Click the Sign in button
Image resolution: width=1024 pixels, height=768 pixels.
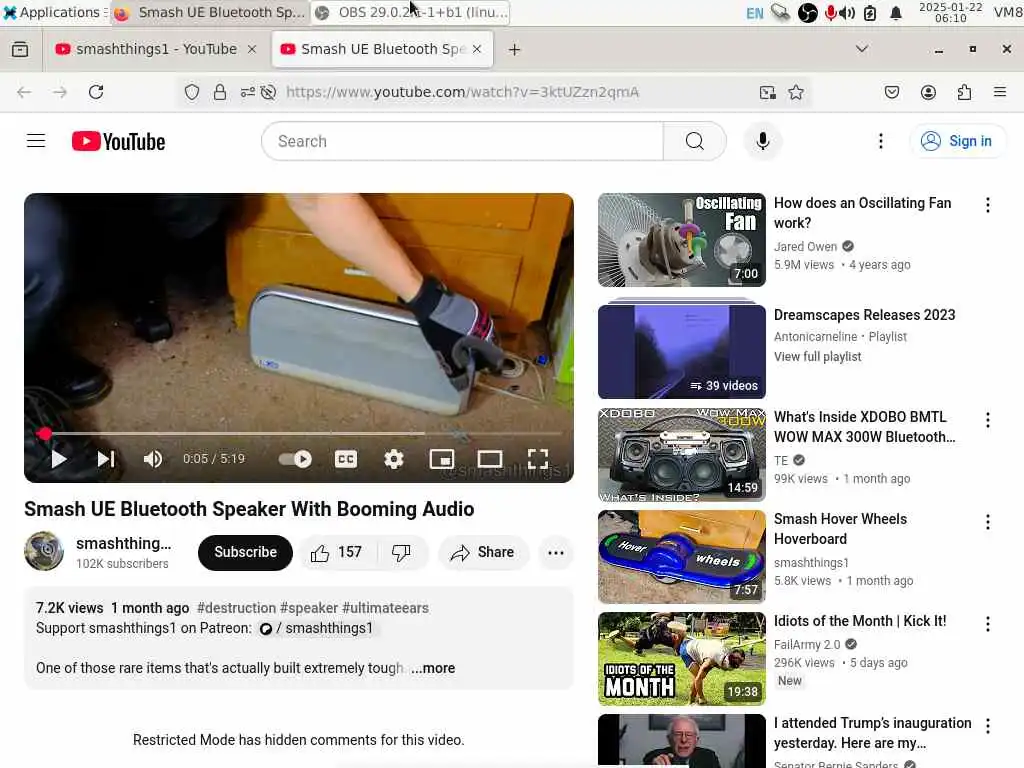(957, 141)
